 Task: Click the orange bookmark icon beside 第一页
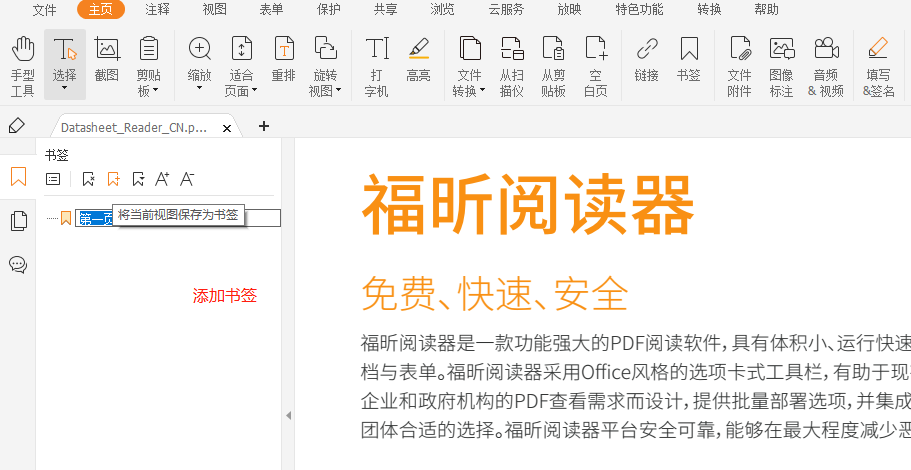click(x=66, y=218)
